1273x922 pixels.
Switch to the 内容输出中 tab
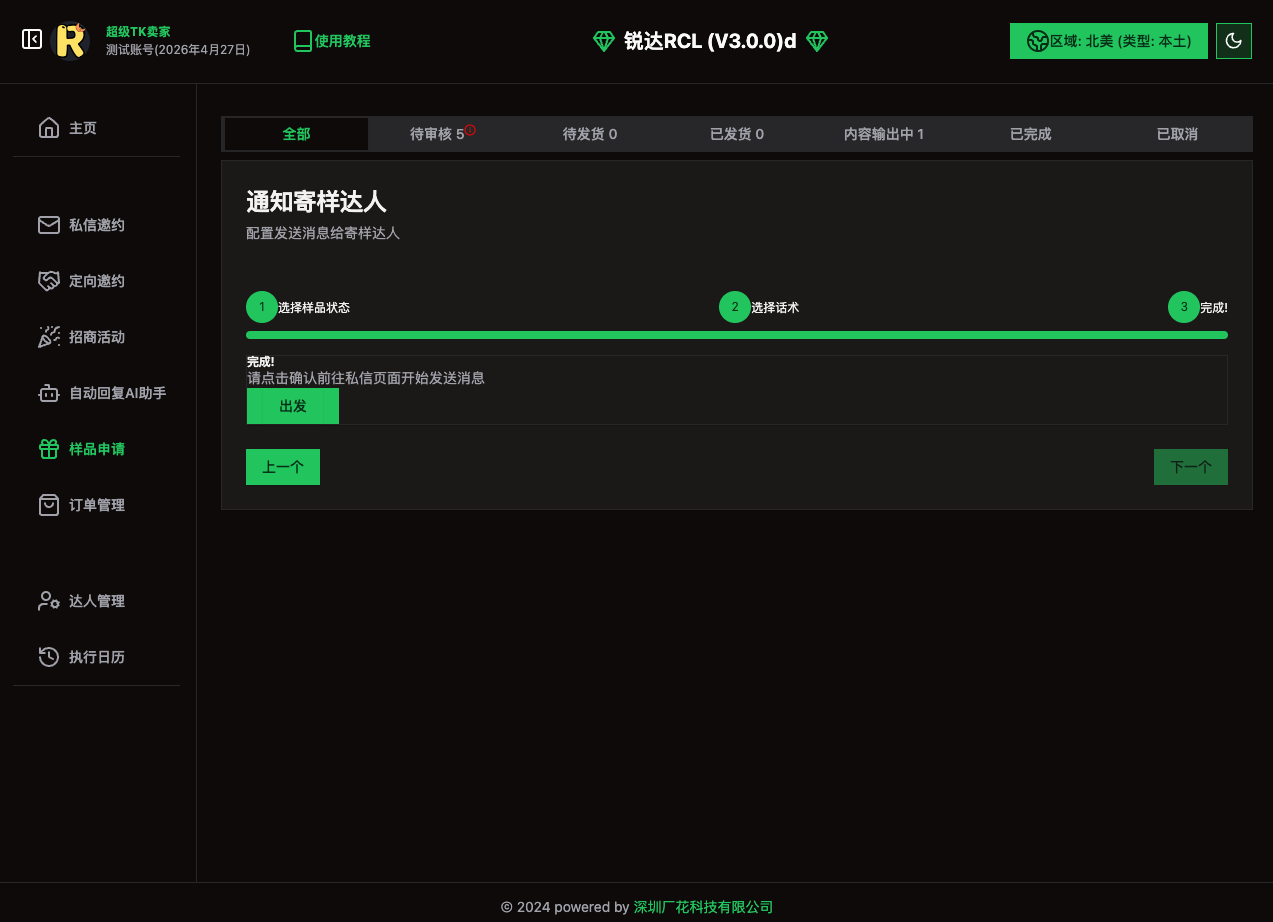tap(883, 134)
